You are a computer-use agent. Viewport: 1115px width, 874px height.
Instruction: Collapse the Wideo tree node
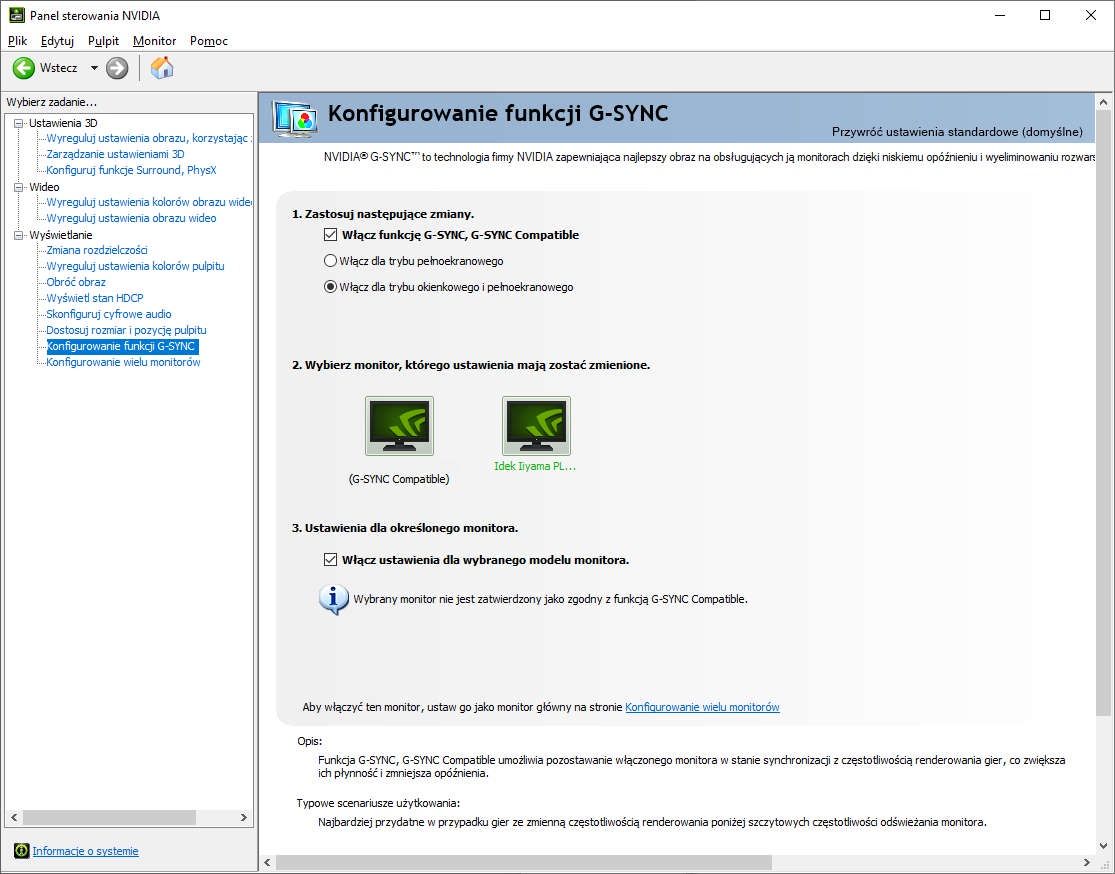tap(18, 187)
